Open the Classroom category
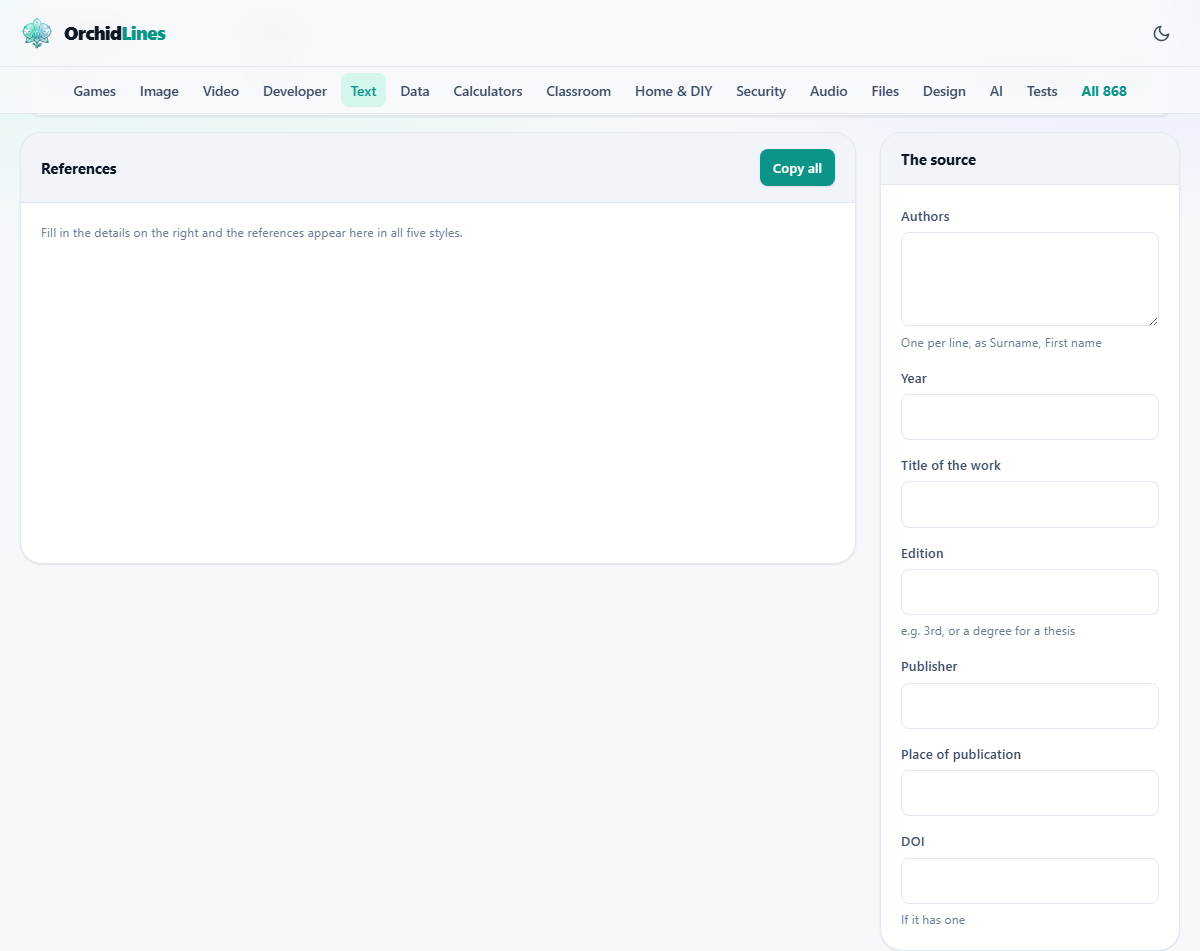The image size is (1200, 951). tap(578, 91)
